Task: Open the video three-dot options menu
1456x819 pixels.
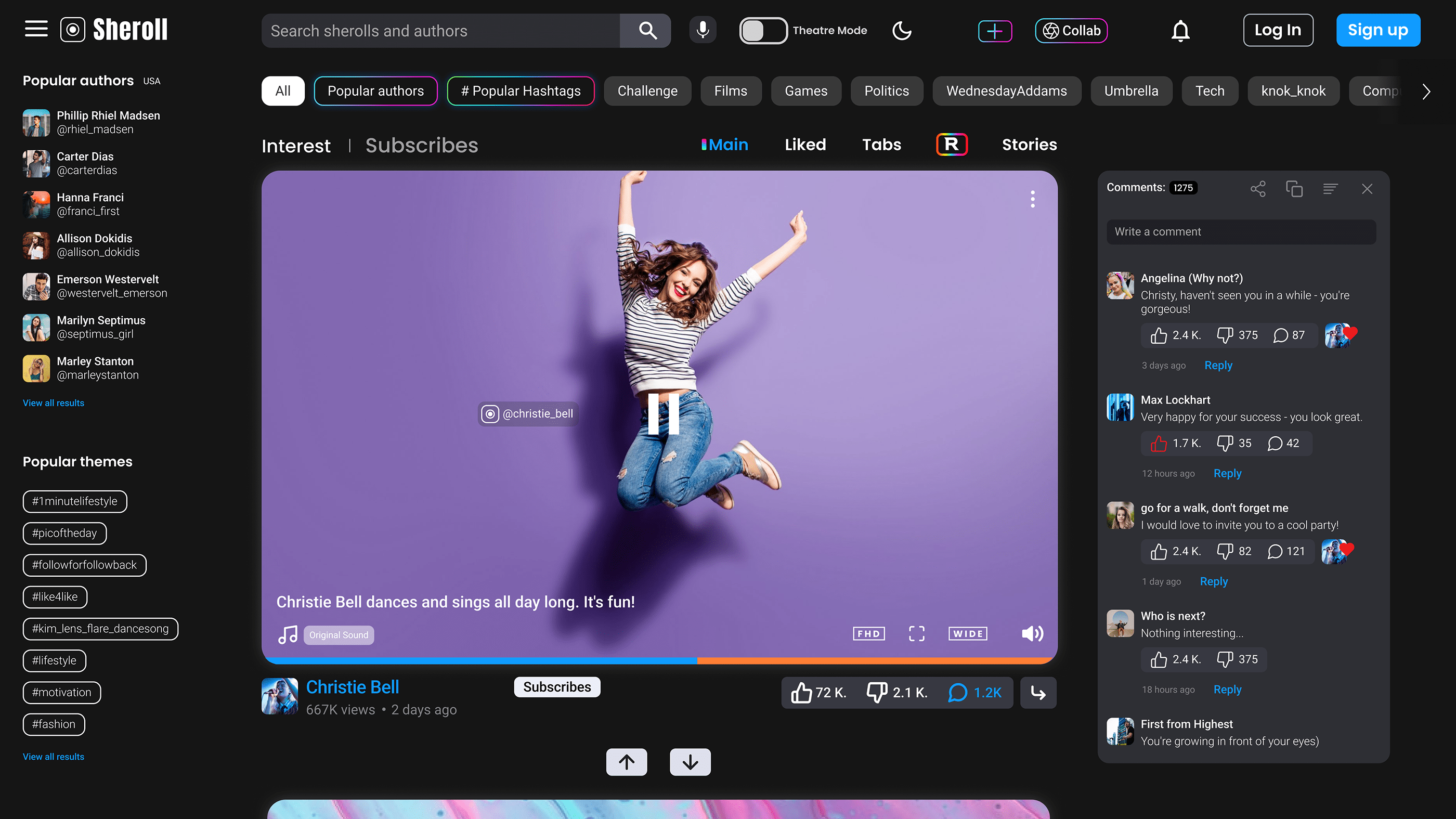Action: coord(1032,199)
